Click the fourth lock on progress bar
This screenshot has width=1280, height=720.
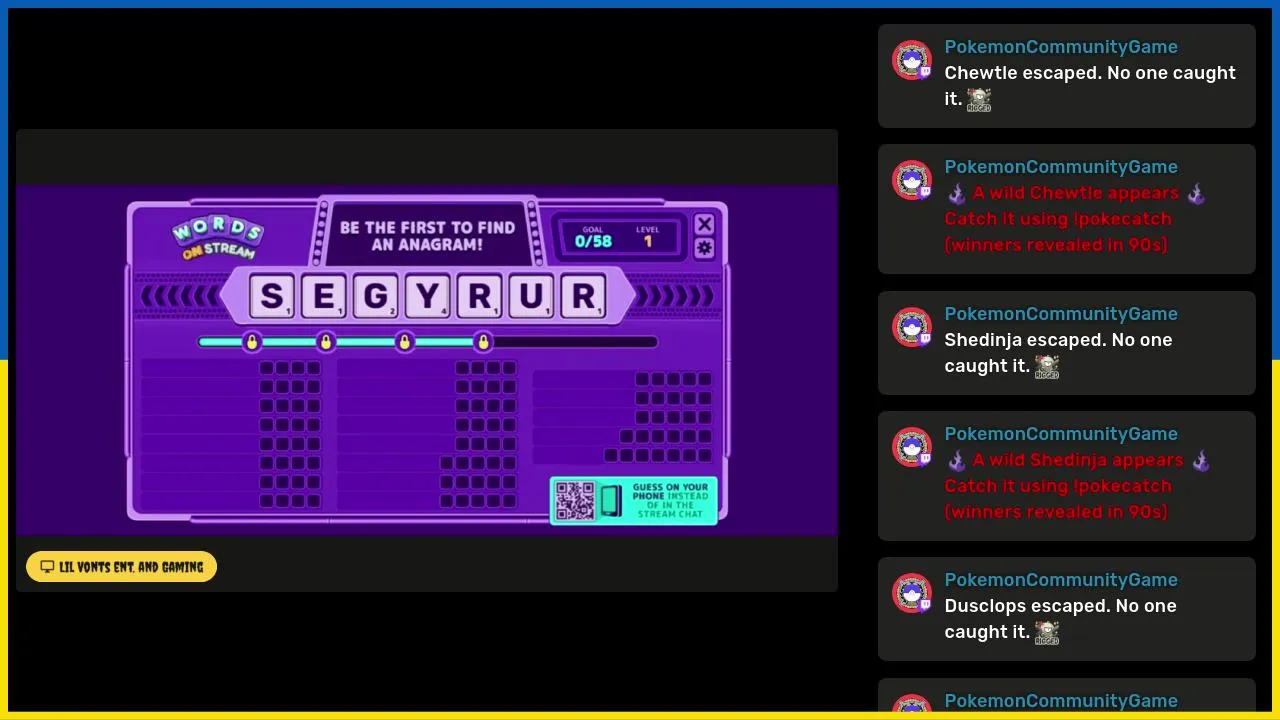click(x=483, y=342)
